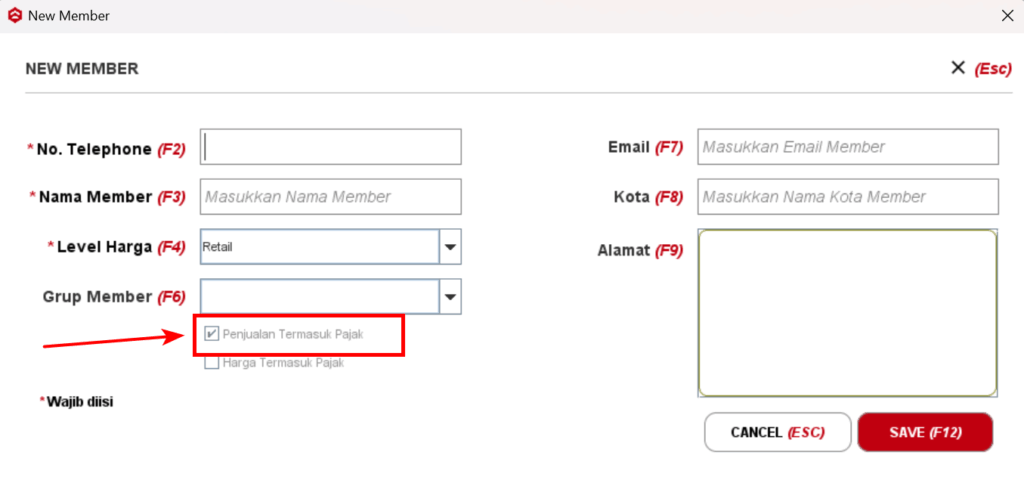Toggle the Penjualan Termasuk Pajak checkbox
This screenshot has height=483, width=1024.
211,334
